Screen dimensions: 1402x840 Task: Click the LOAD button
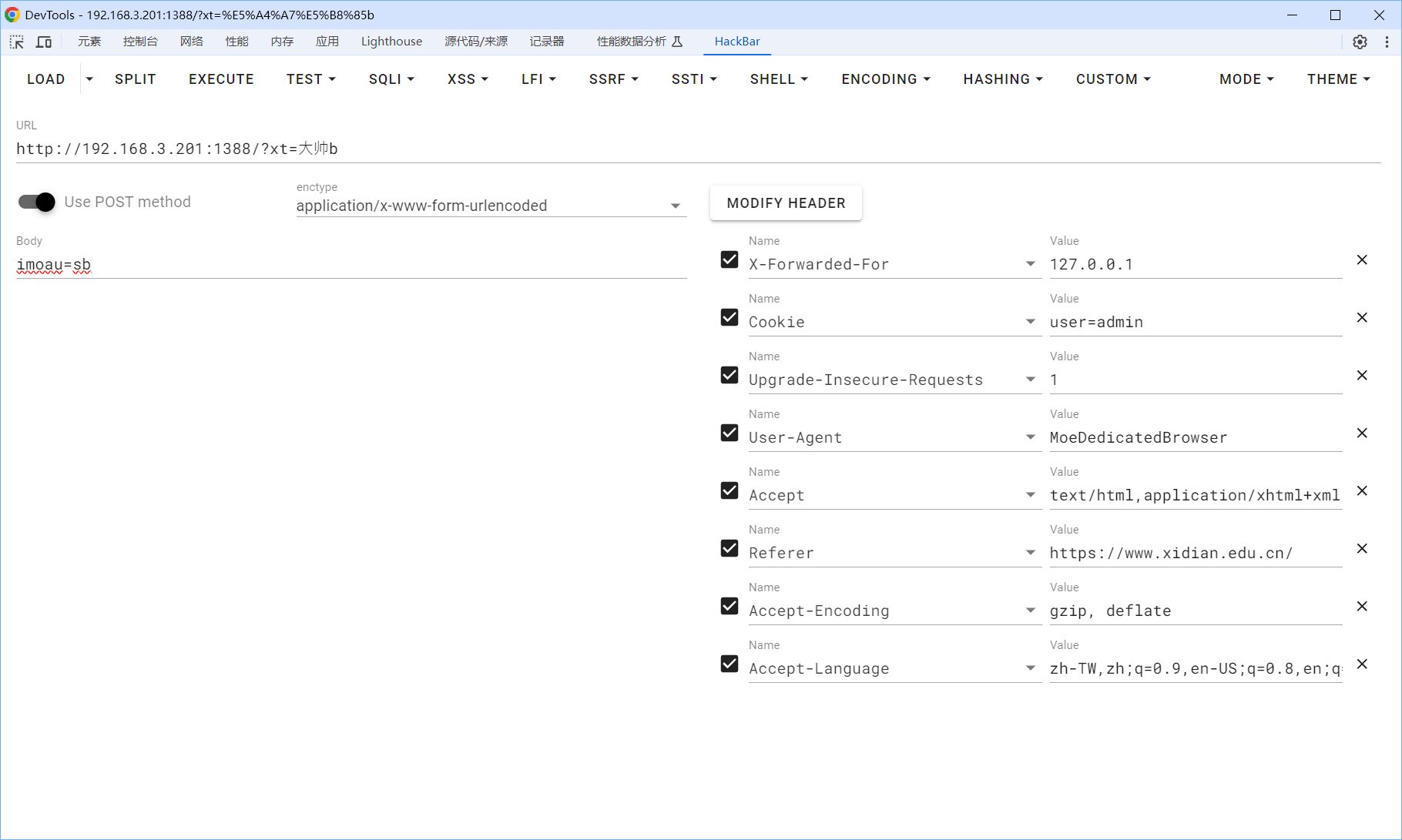[x=46, y=79]
